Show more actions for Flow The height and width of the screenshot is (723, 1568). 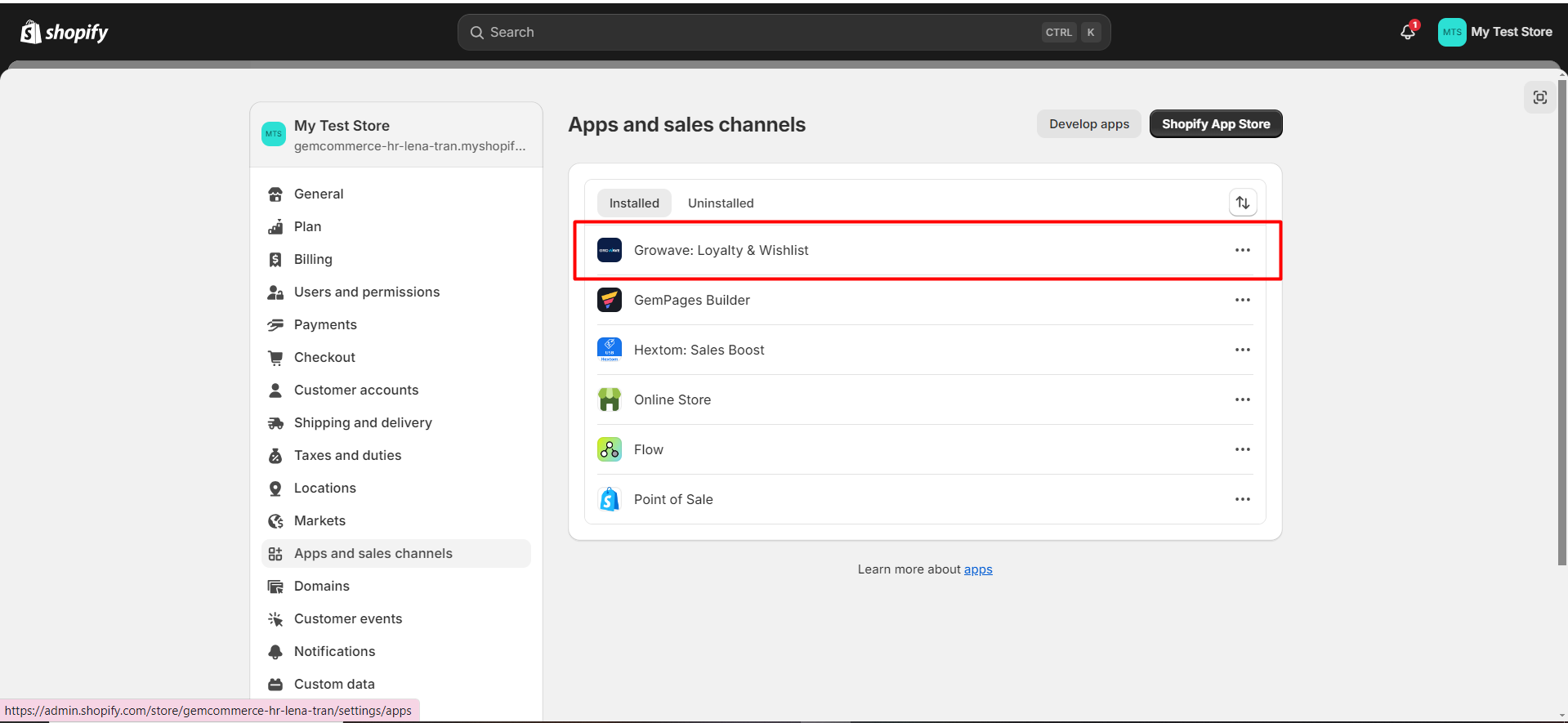pyautogui.click(x=1242, y=449)
